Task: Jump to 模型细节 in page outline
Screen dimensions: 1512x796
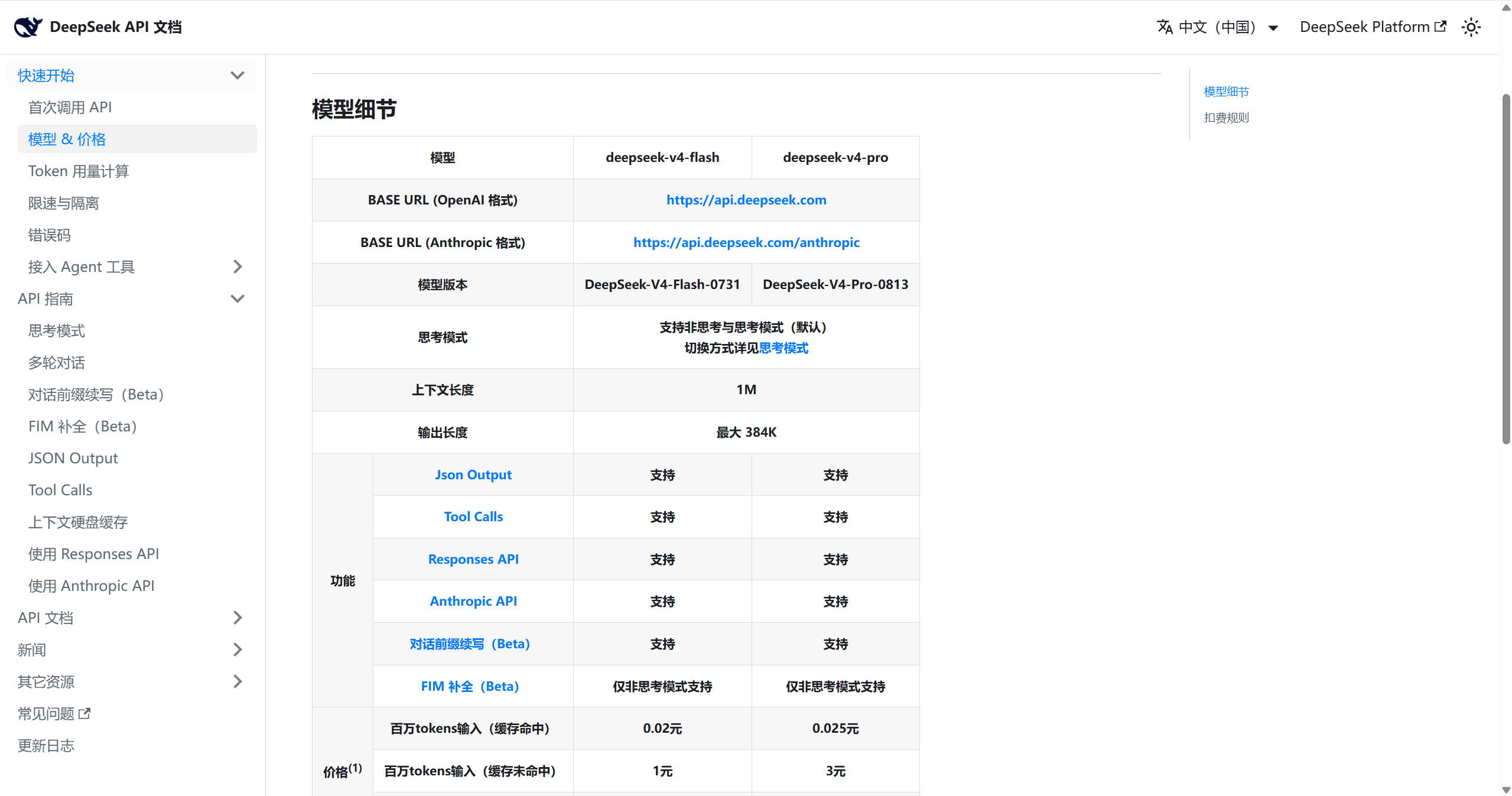Action: [x=1226, y=92]
